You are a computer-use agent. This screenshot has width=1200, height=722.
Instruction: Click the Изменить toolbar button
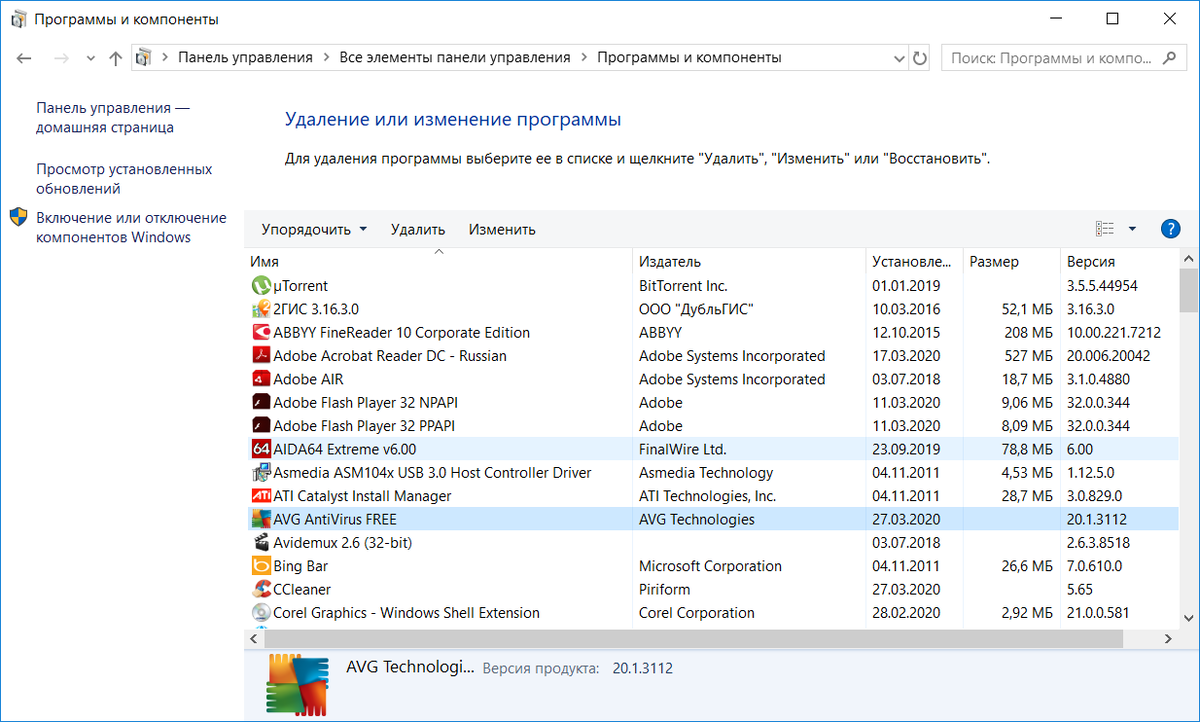point(502,229)
